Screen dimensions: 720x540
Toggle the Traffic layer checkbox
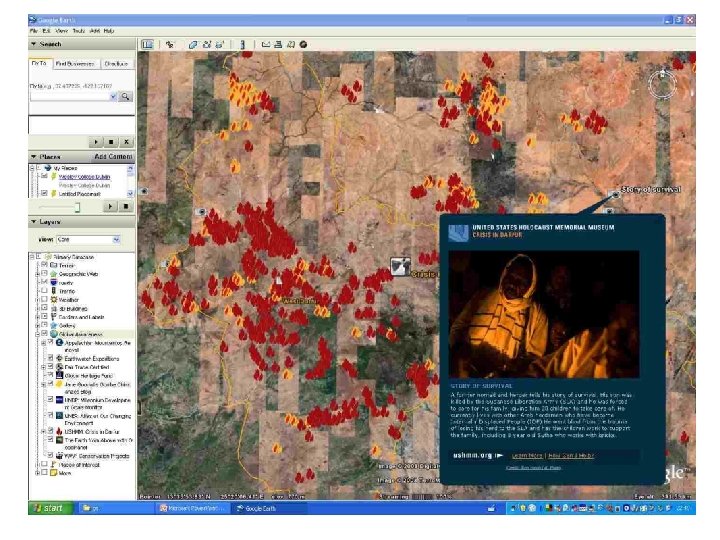[x=43, y=290]
